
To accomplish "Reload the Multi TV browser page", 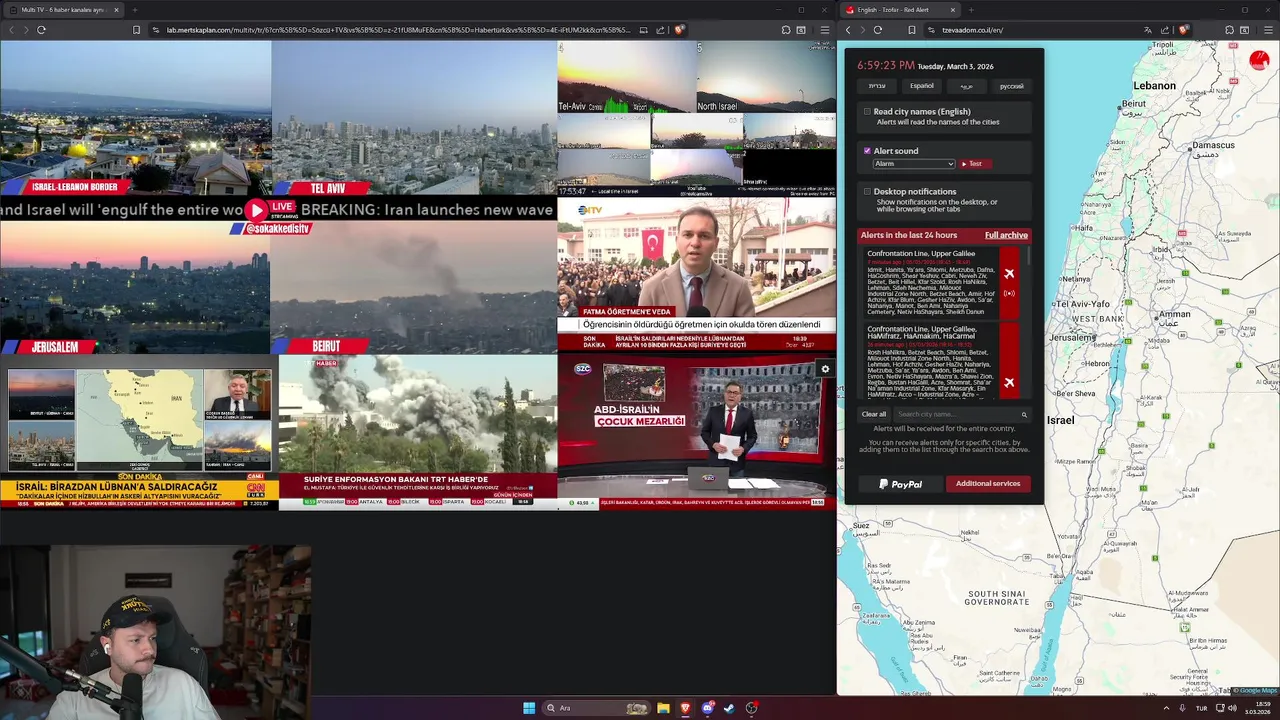I will pos(41,30).
